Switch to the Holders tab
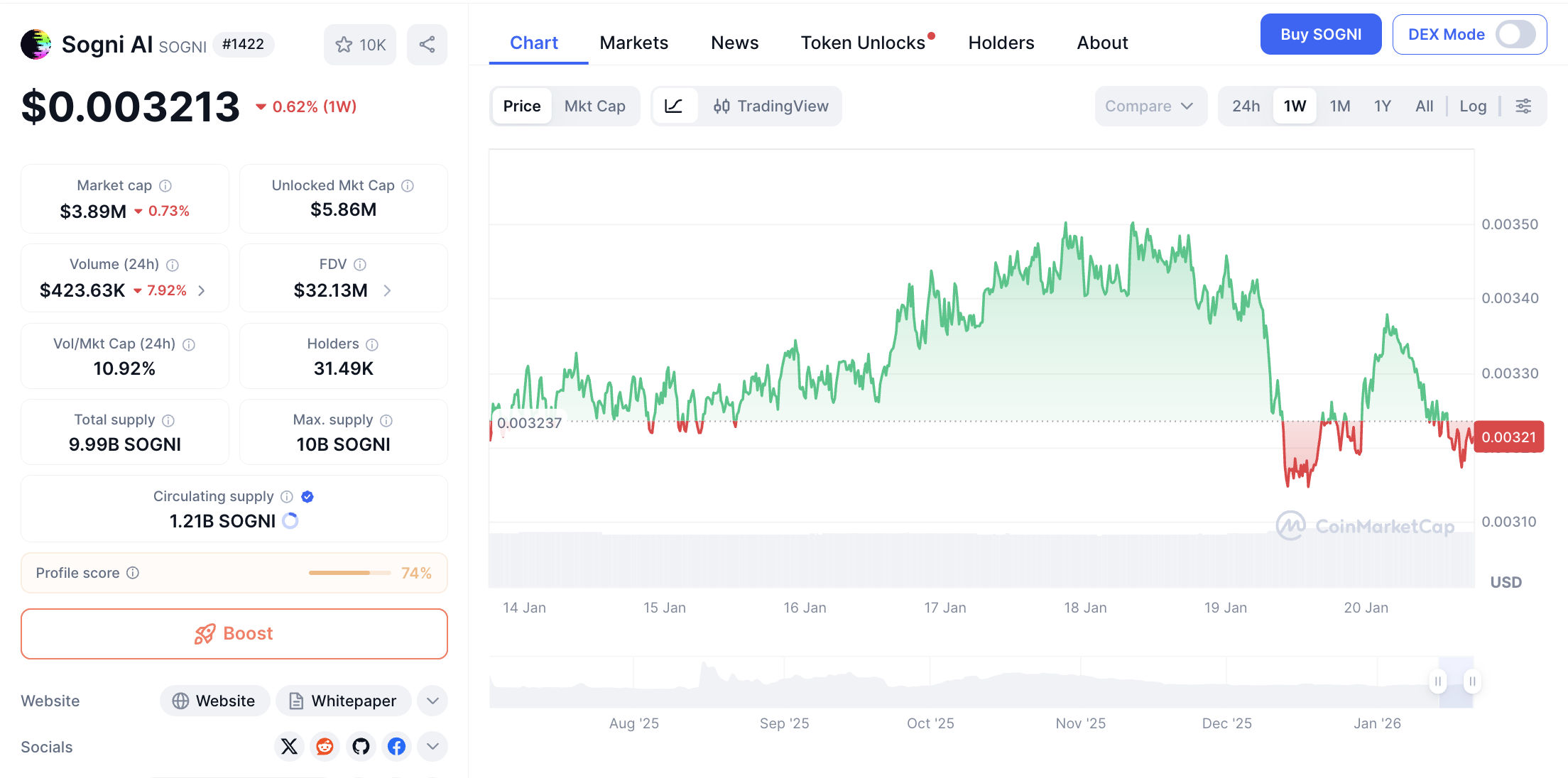The width and height of the screenshot is (1568, 778). click(x=1001, y=43)
